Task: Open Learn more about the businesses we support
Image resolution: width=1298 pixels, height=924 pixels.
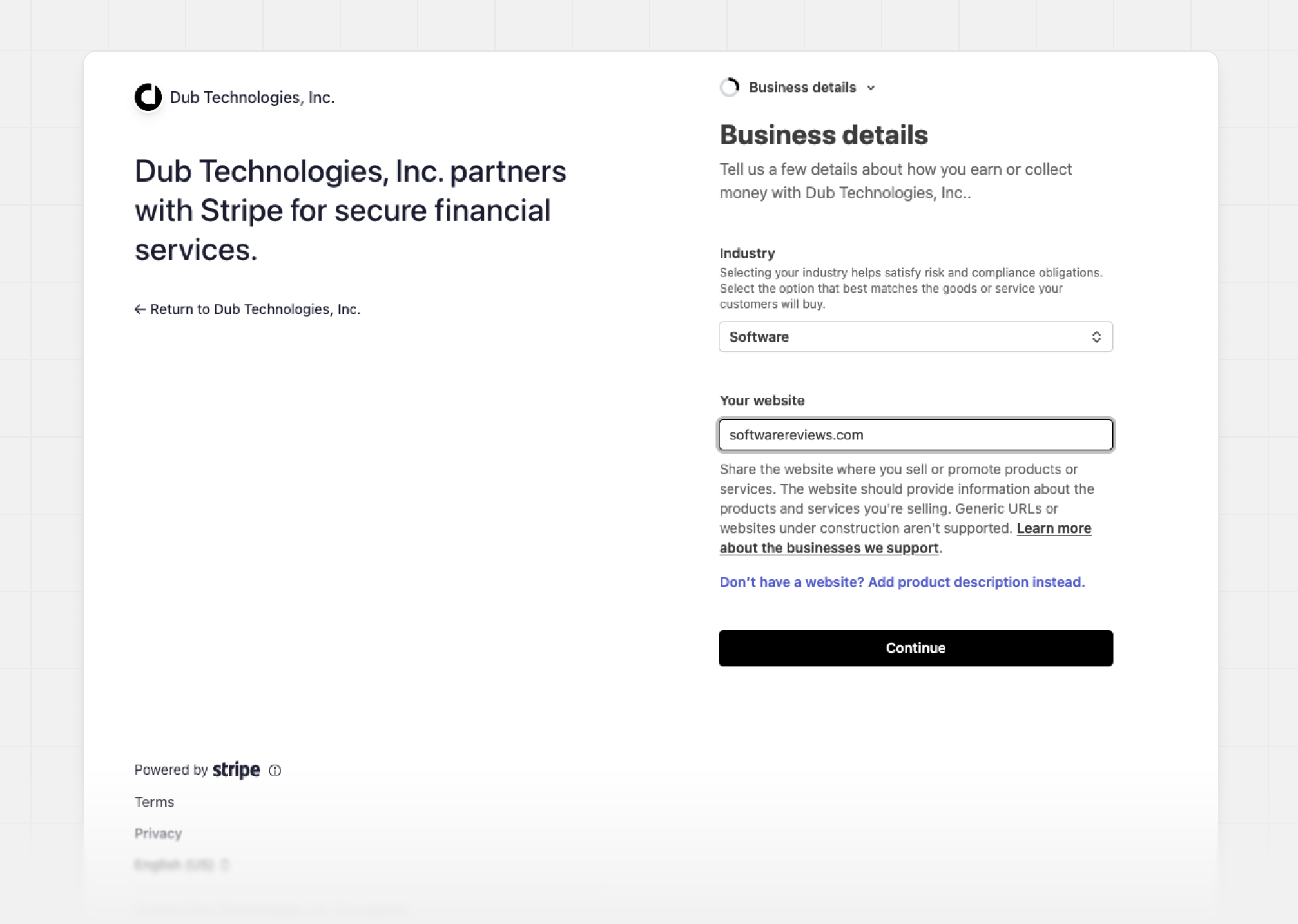Action: tap(906, 538)
